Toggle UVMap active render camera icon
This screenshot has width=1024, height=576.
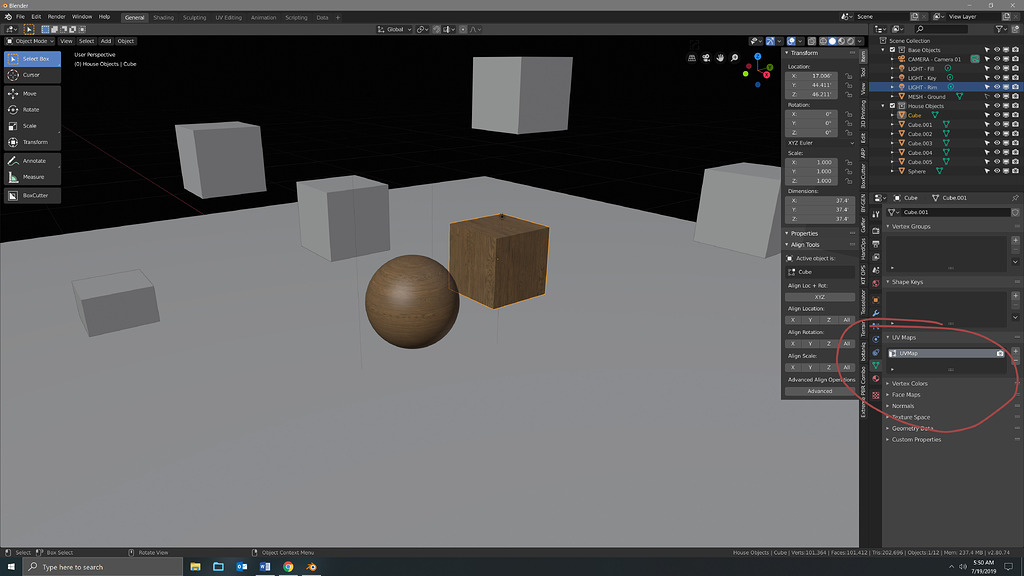point(1000,353)
